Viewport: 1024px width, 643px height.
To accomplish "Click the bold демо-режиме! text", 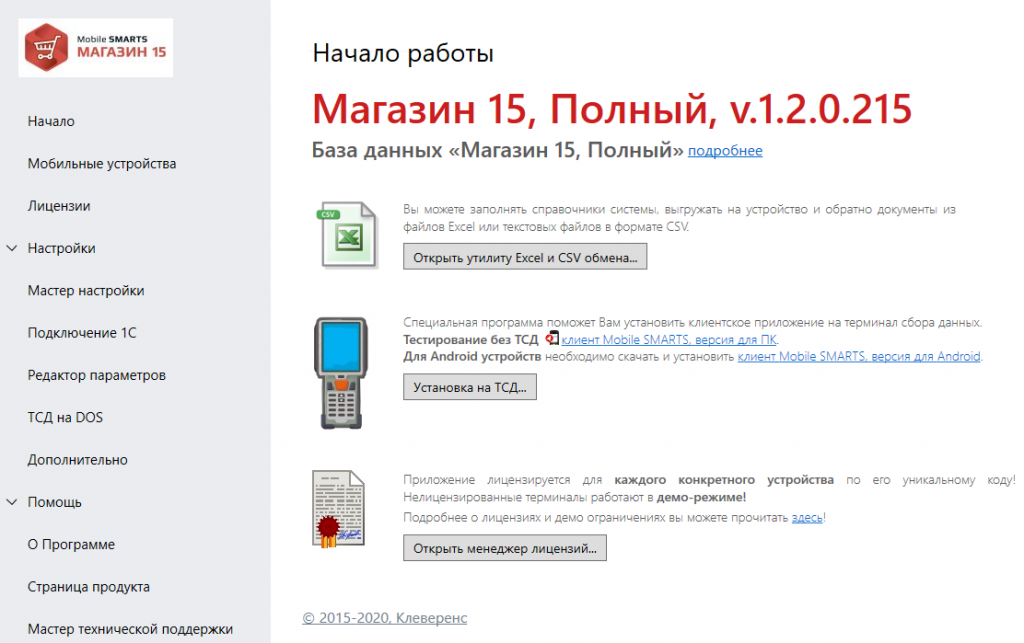I will pos(701,497).
